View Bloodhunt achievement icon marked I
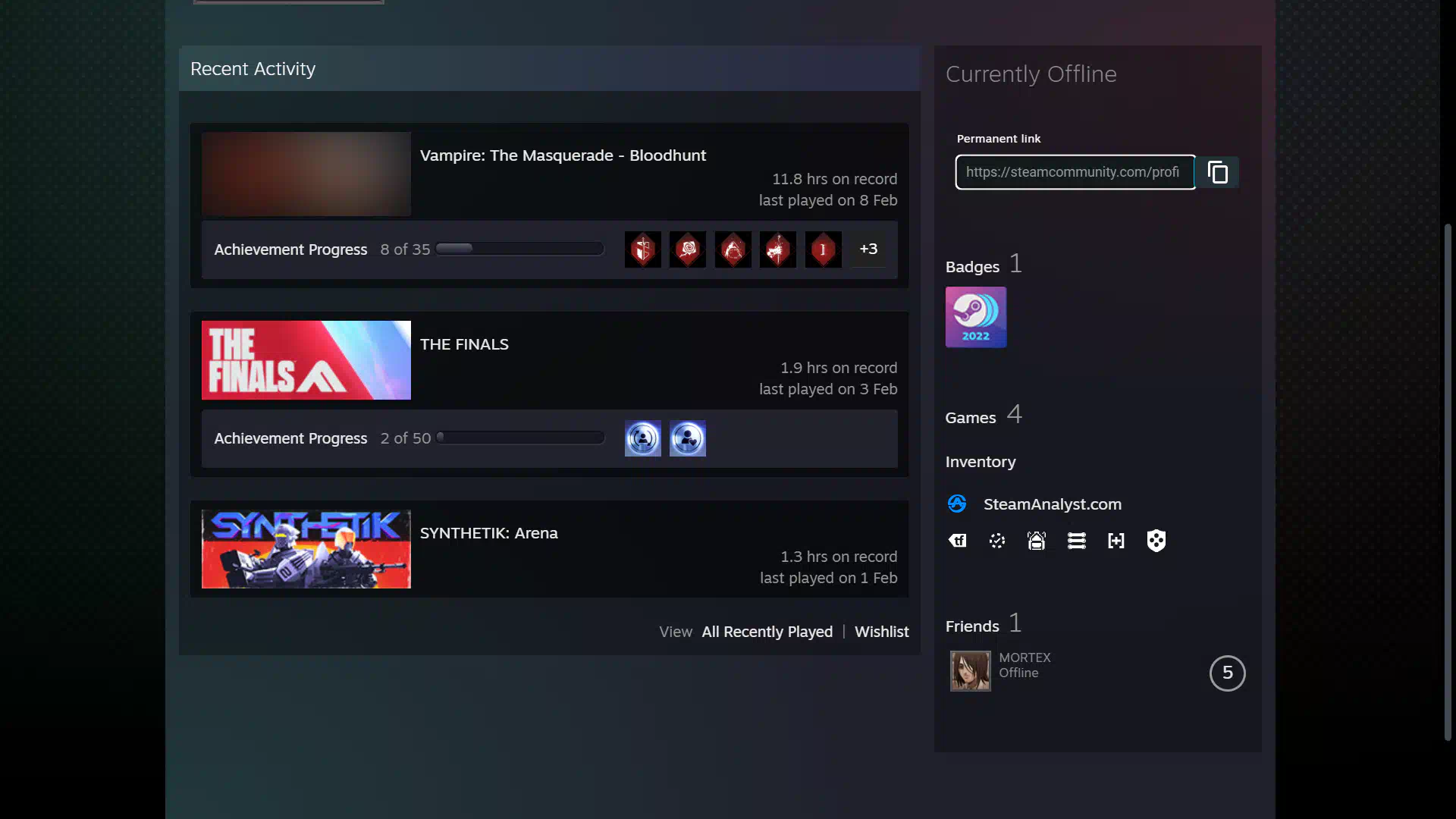Screen dimensions: 1456x819 [x=823, y=249]
